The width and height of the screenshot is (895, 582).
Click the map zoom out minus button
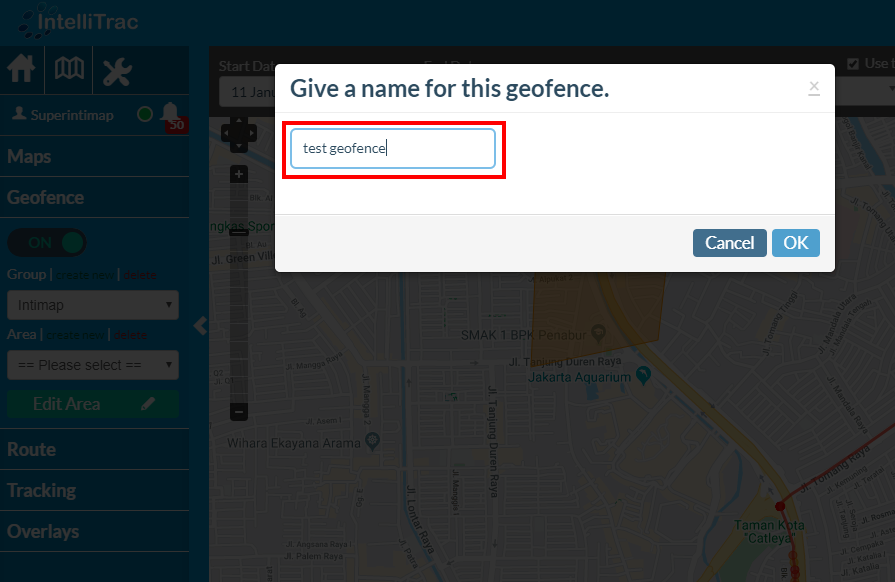point(239,411)
